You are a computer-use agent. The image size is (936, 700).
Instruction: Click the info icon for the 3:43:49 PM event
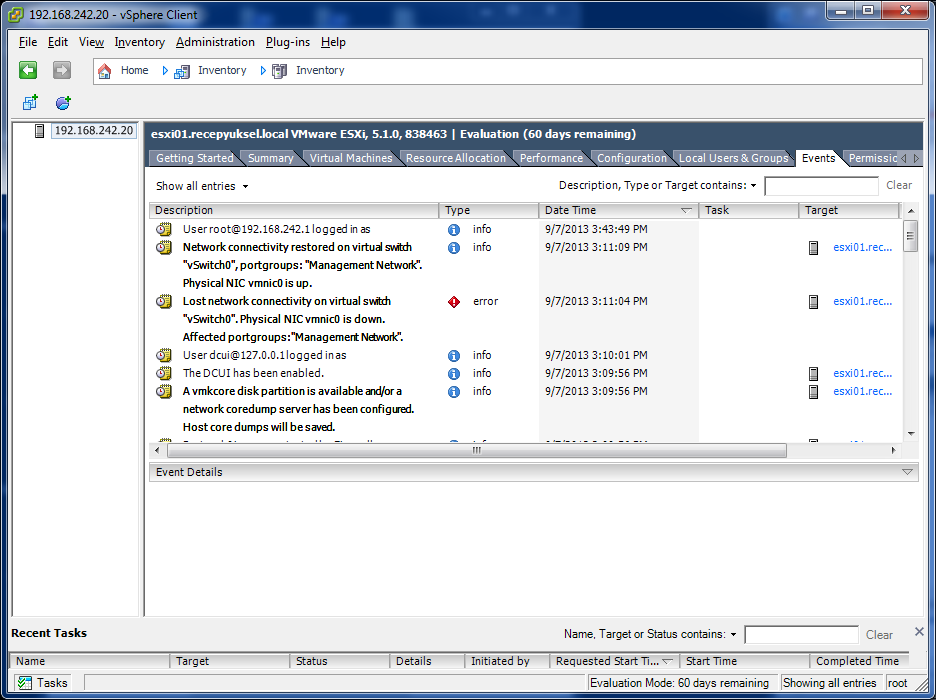pyautogui.click(x=454, y=230)
